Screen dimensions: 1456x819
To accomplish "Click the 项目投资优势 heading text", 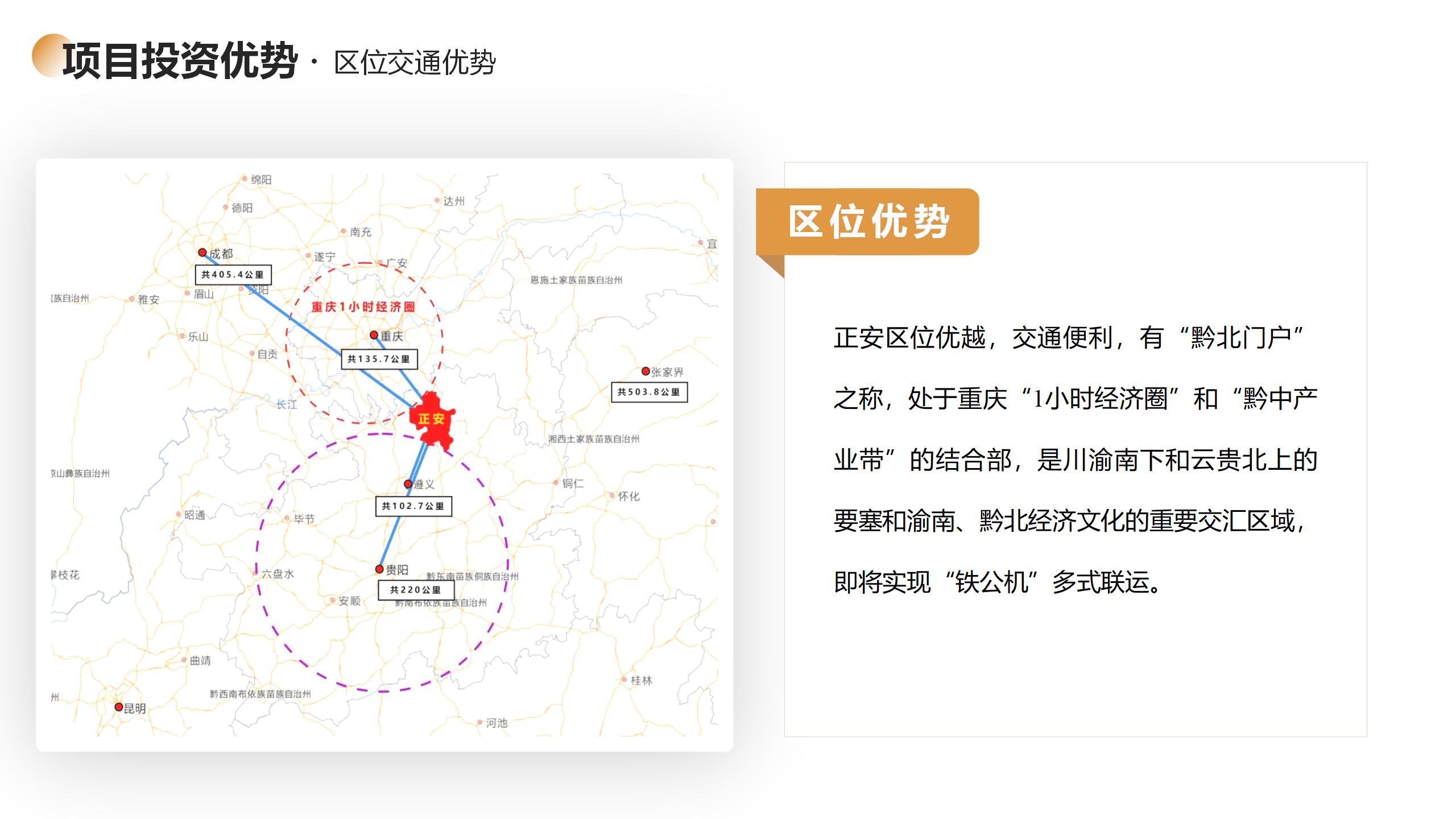I will [x=180, y=60].
